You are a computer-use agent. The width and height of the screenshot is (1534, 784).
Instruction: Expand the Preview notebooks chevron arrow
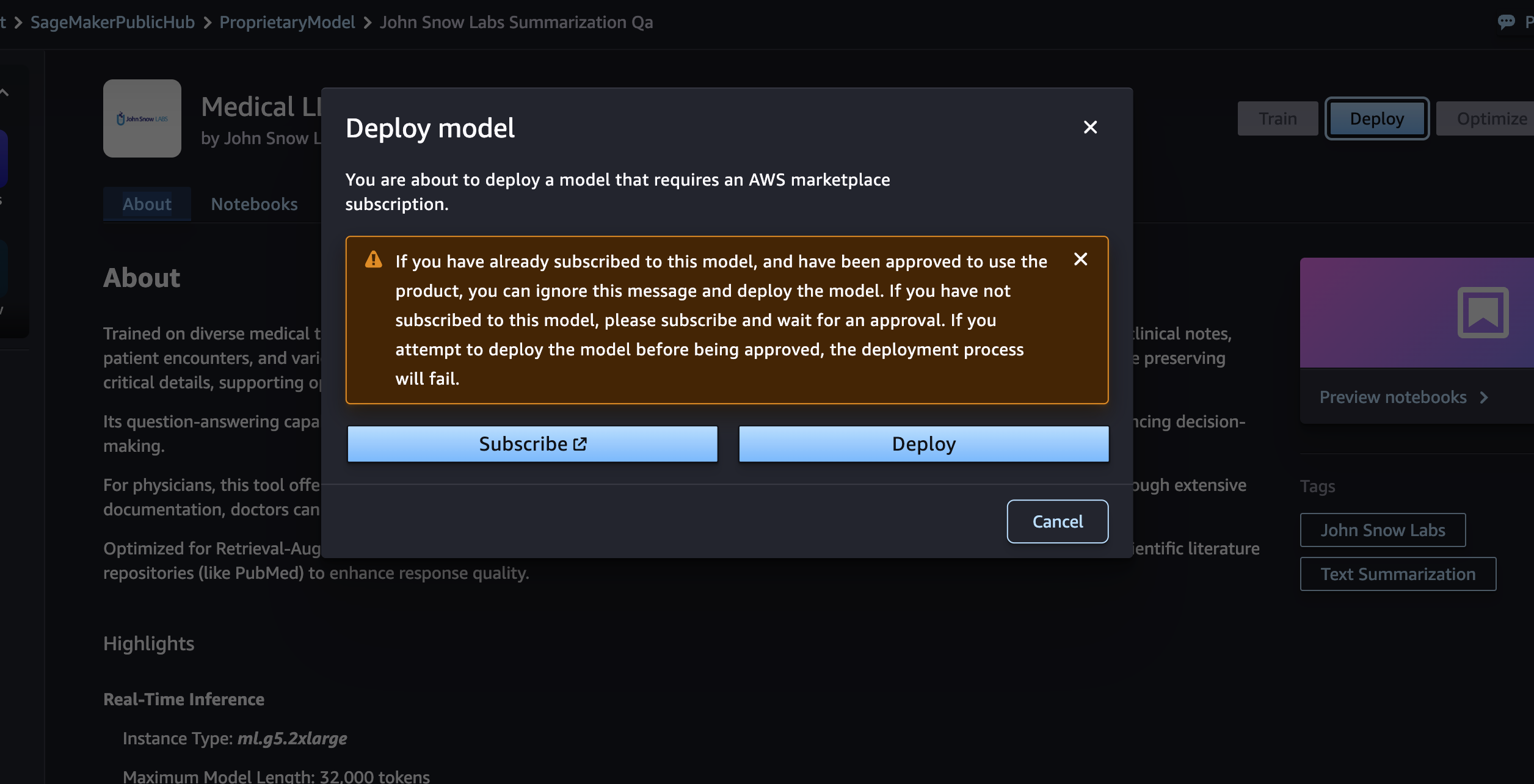(1484, 397)
